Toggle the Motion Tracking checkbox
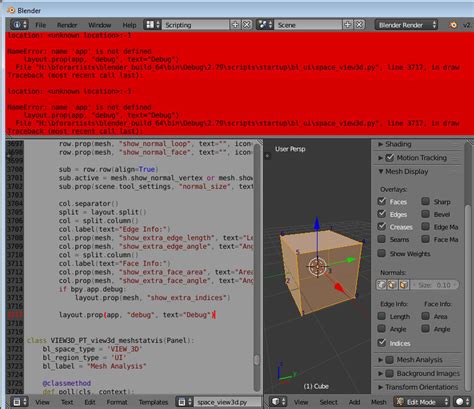474x409 pixels. [x=389, y=158]
